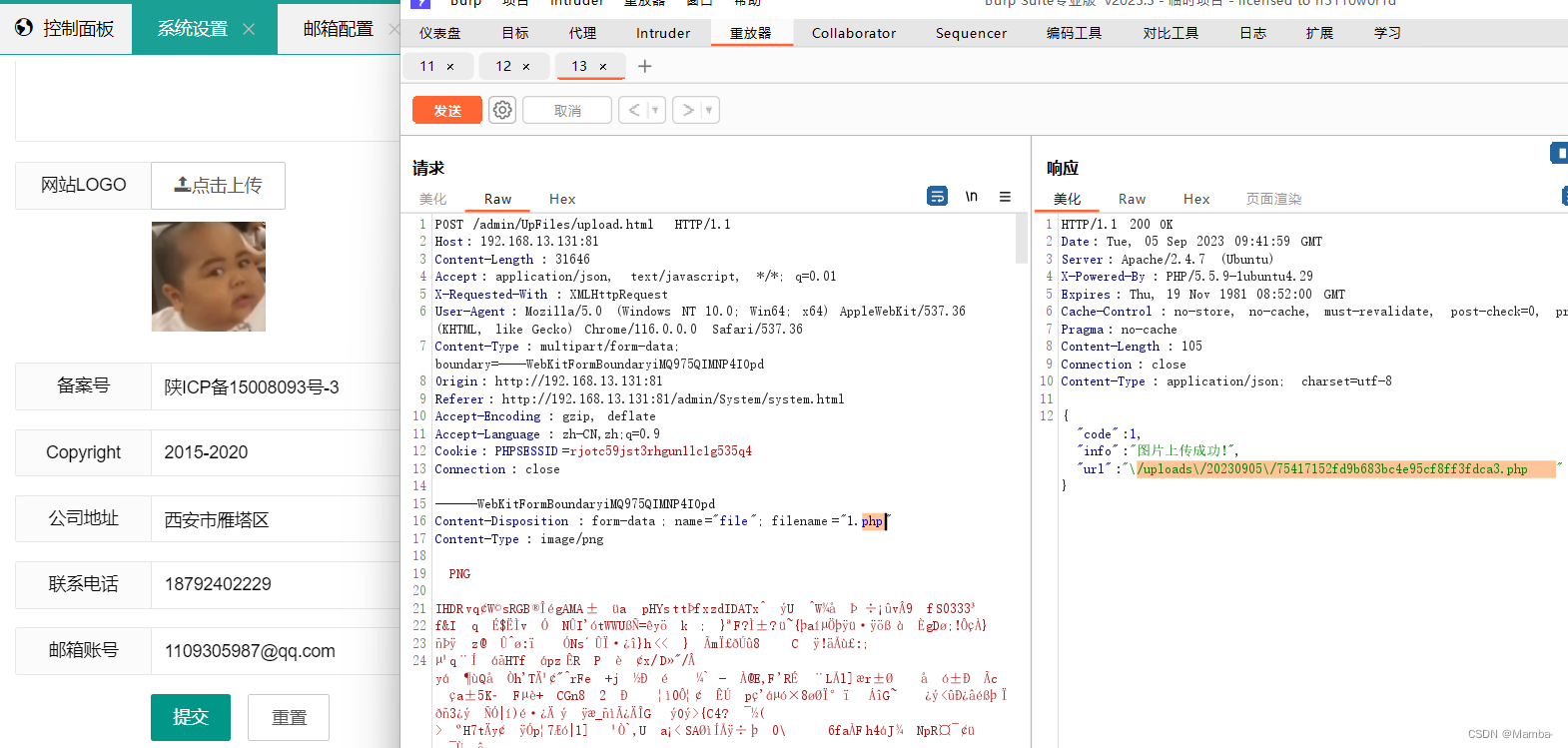Click the PHPSESSID cookie value in request
This screenshot has width=1568, height=748.
tap(660, 451)
